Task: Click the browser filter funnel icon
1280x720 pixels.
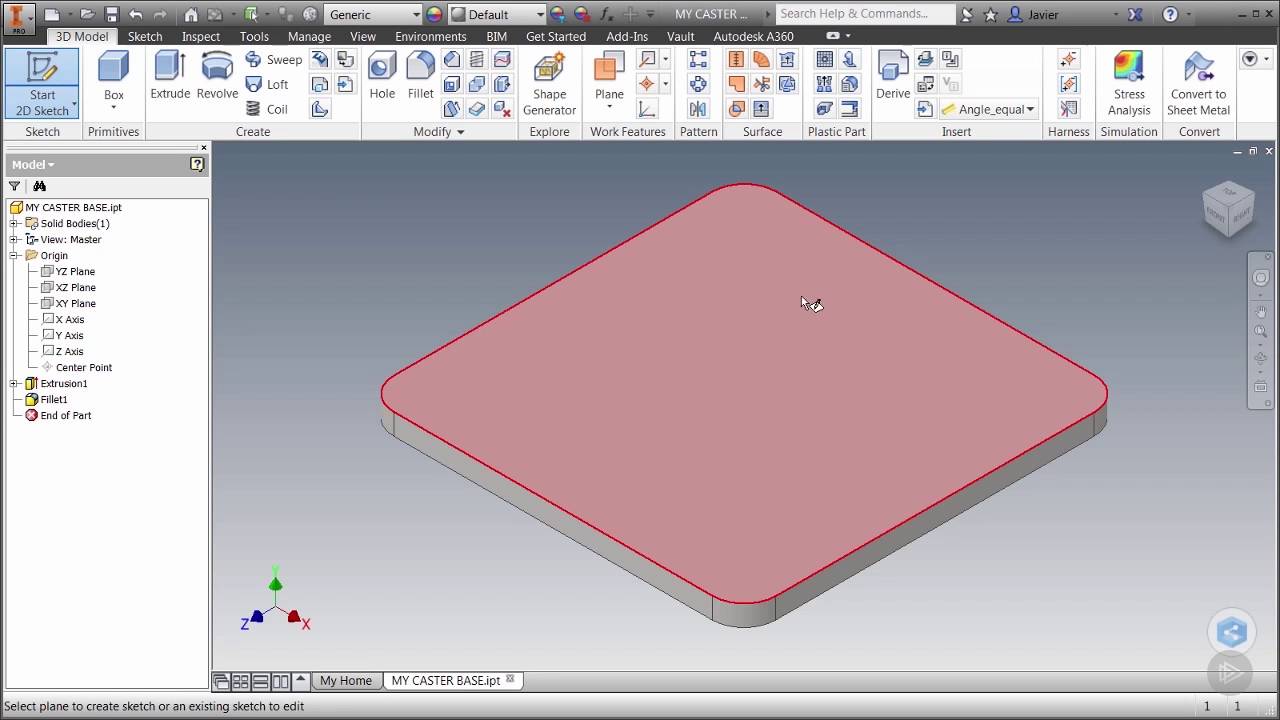Action: [x=14, y=186]
